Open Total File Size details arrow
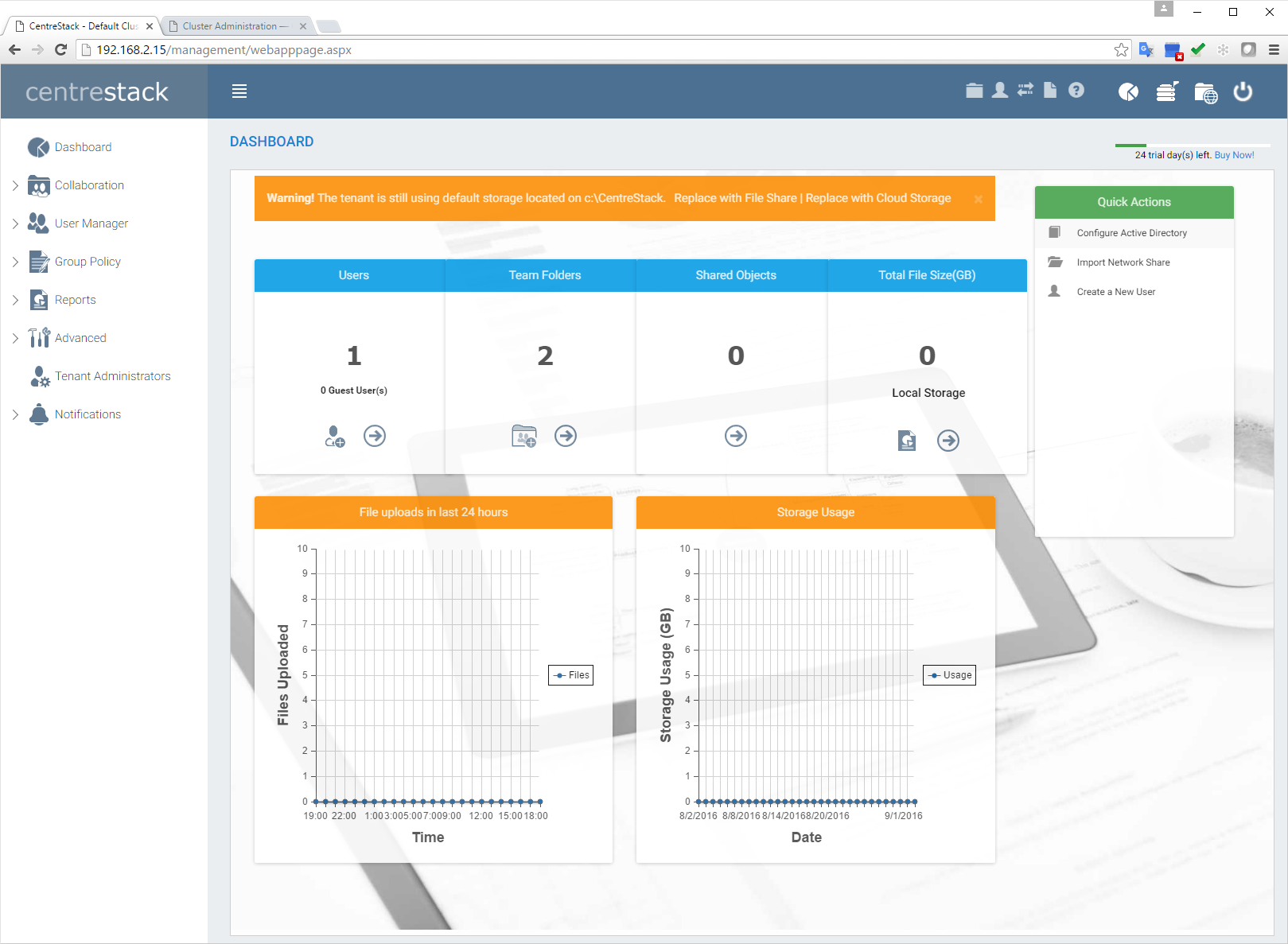 (948, 441)
